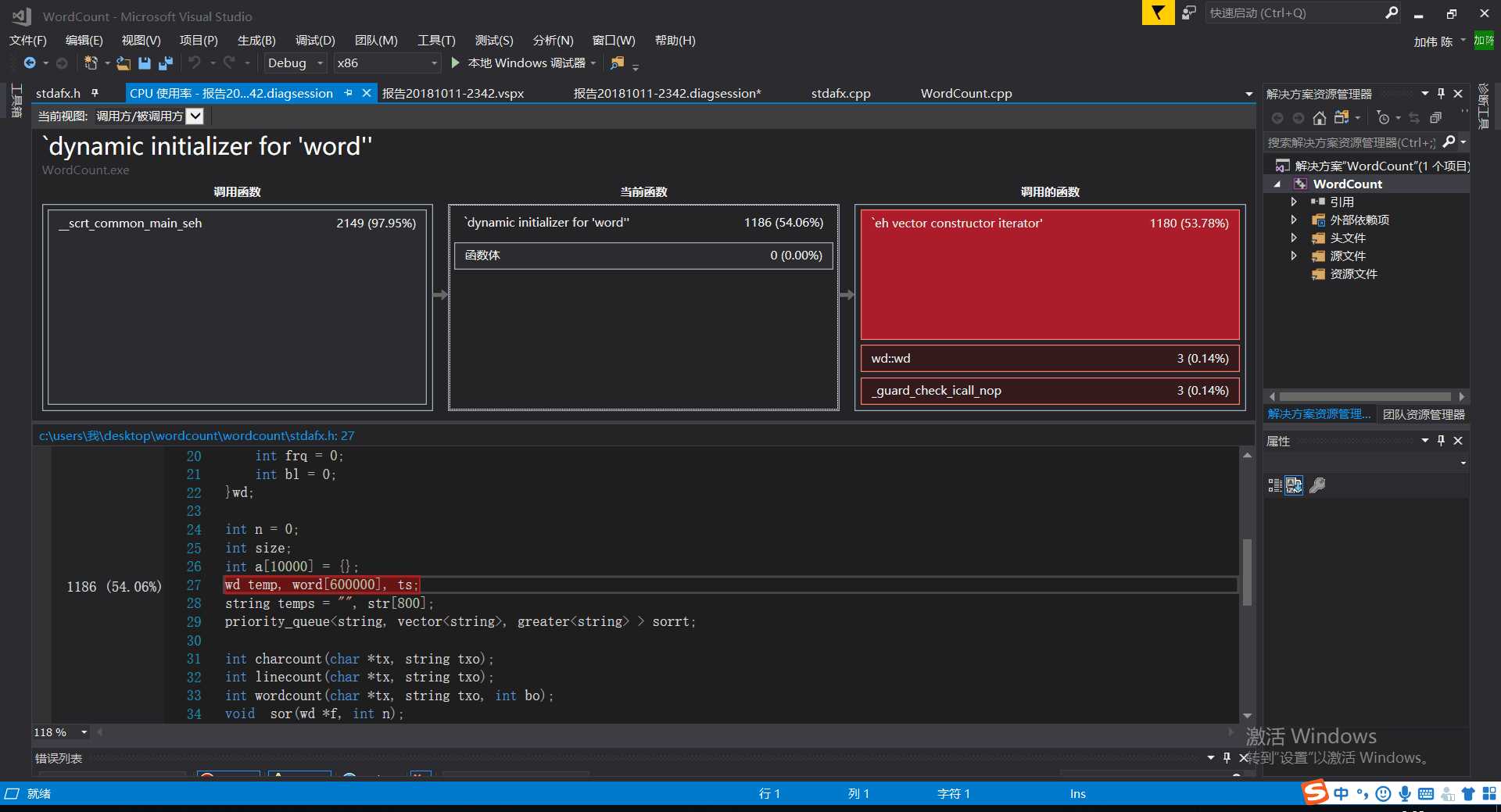Viewport: 1501px width, 812px height.
Task: Pin the Properties panel with pushpin
Action: [1442, 441]
